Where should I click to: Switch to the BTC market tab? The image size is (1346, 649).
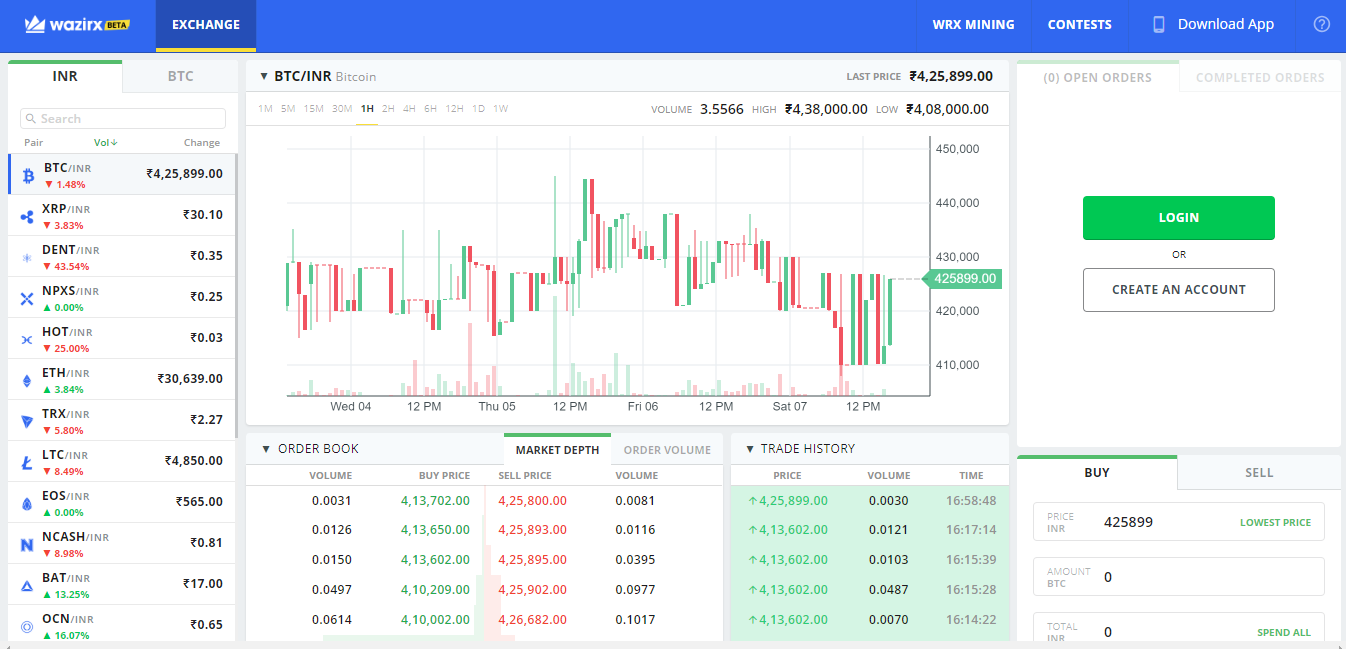pyautogui.click(x=180, y=76)
